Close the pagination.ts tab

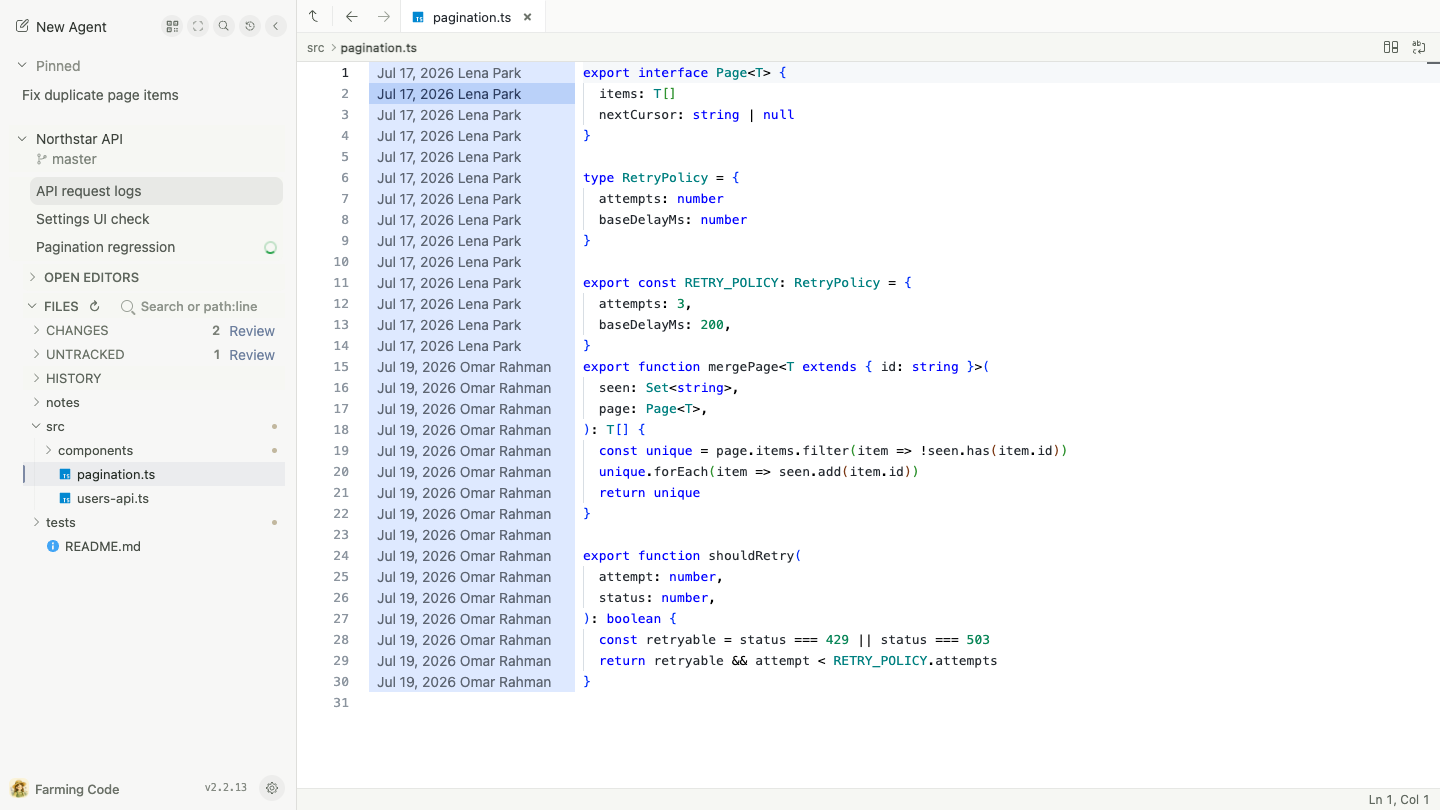tap(527, 17)
